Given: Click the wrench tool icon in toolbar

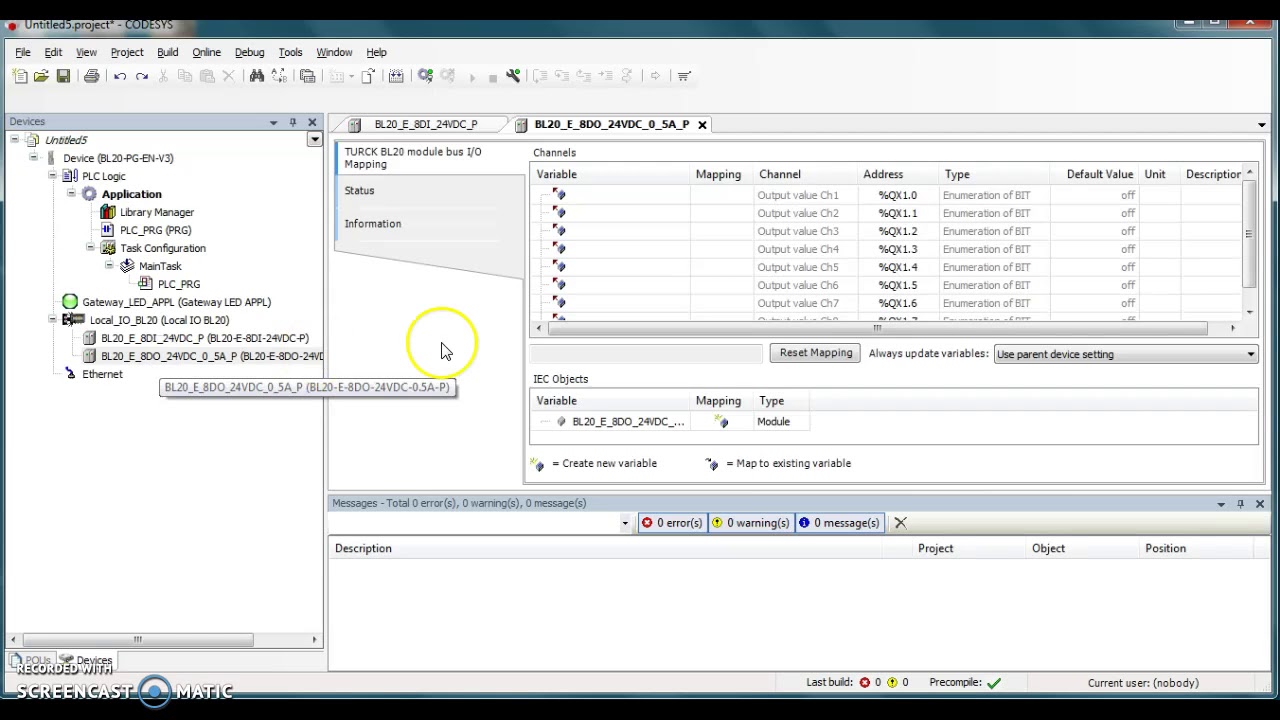Looking at the screenshot, I should (x=513, y=76).
